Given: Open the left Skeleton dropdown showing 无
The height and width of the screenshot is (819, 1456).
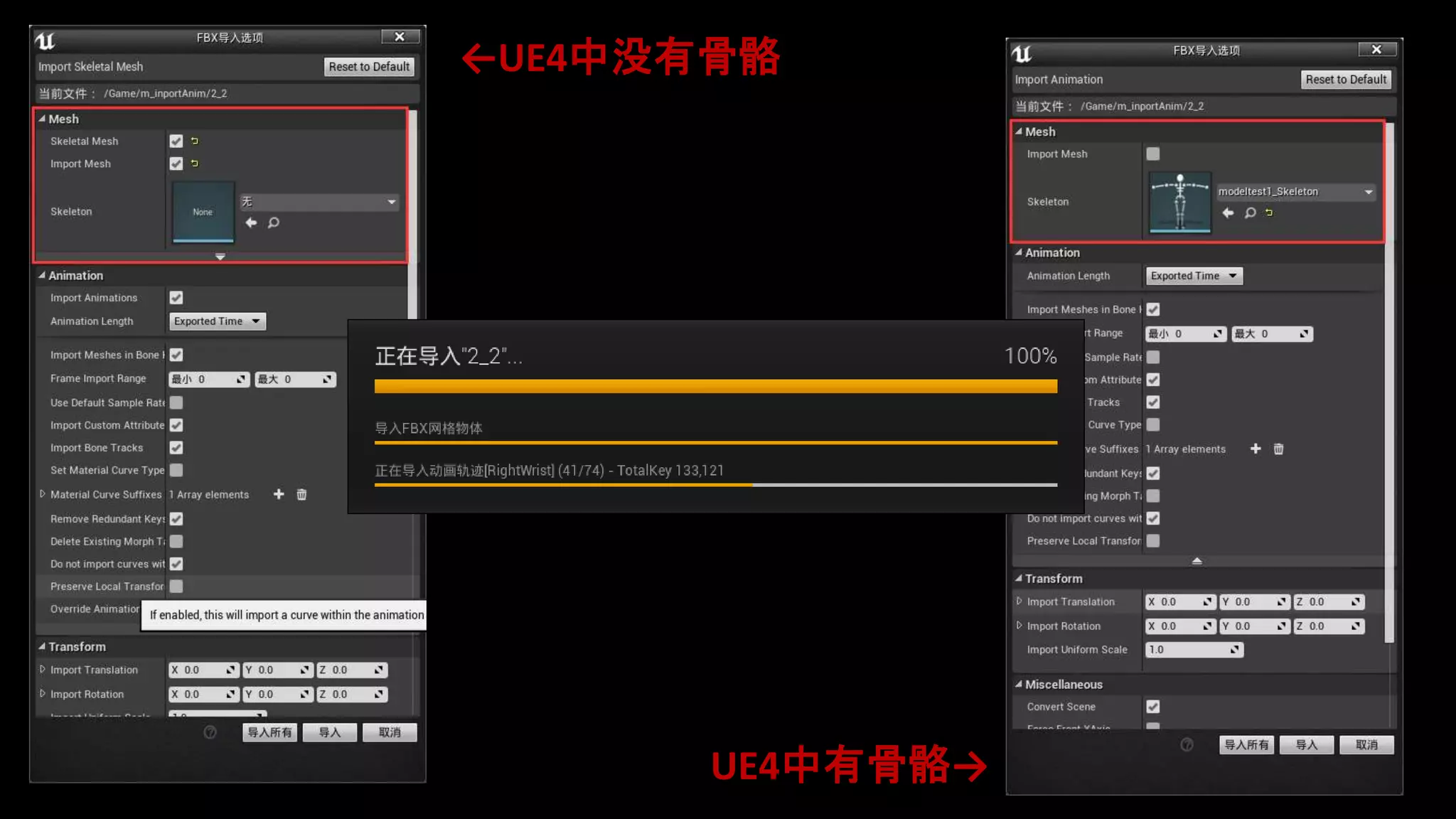Looking at the screenshot, I should [319, 202].
